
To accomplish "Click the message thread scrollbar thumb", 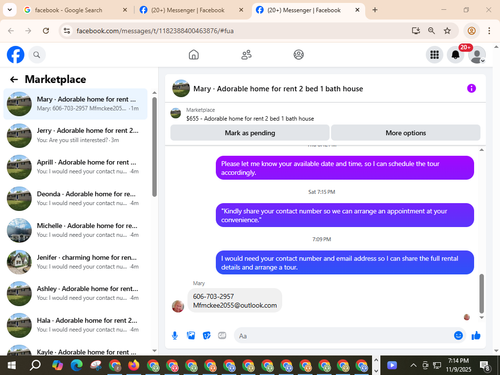I will pyautogui.click(x=481, y=293).
